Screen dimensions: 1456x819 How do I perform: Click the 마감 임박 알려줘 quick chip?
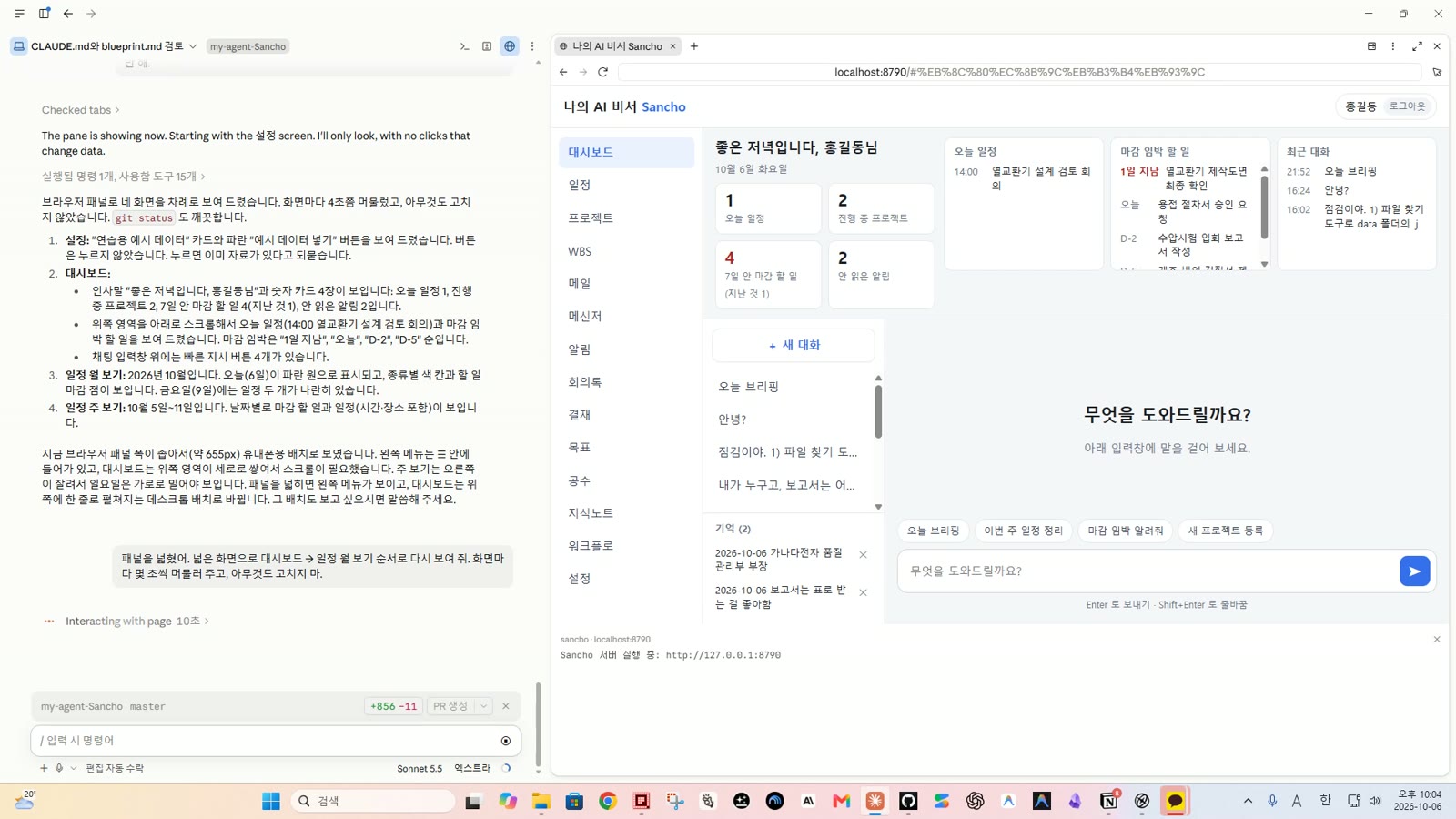1126,531
